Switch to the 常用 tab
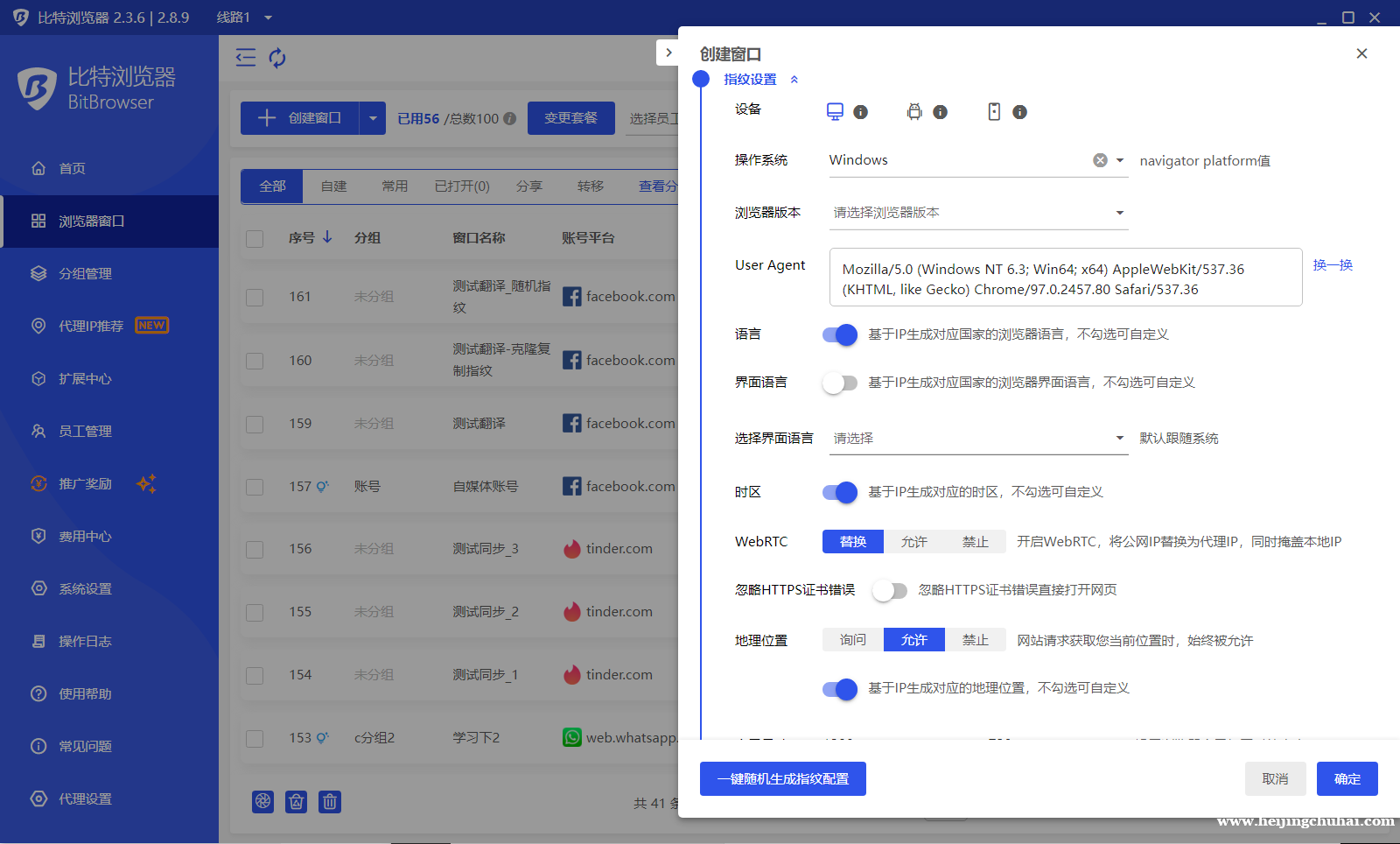 click(395, 186)
